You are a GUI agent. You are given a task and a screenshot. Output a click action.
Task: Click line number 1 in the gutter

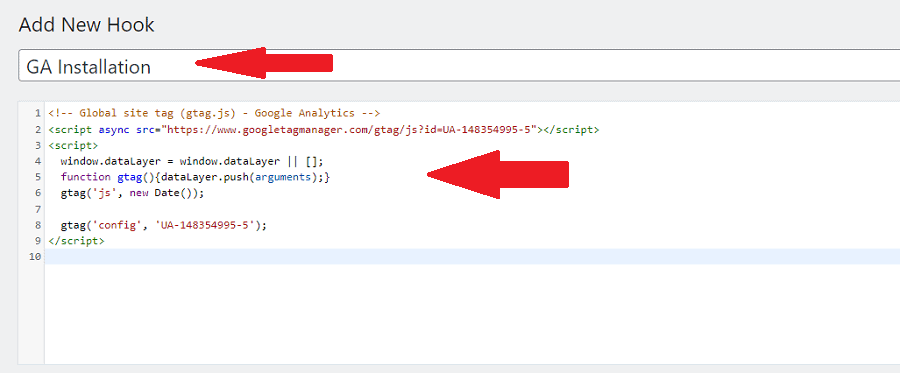(38, 113)
